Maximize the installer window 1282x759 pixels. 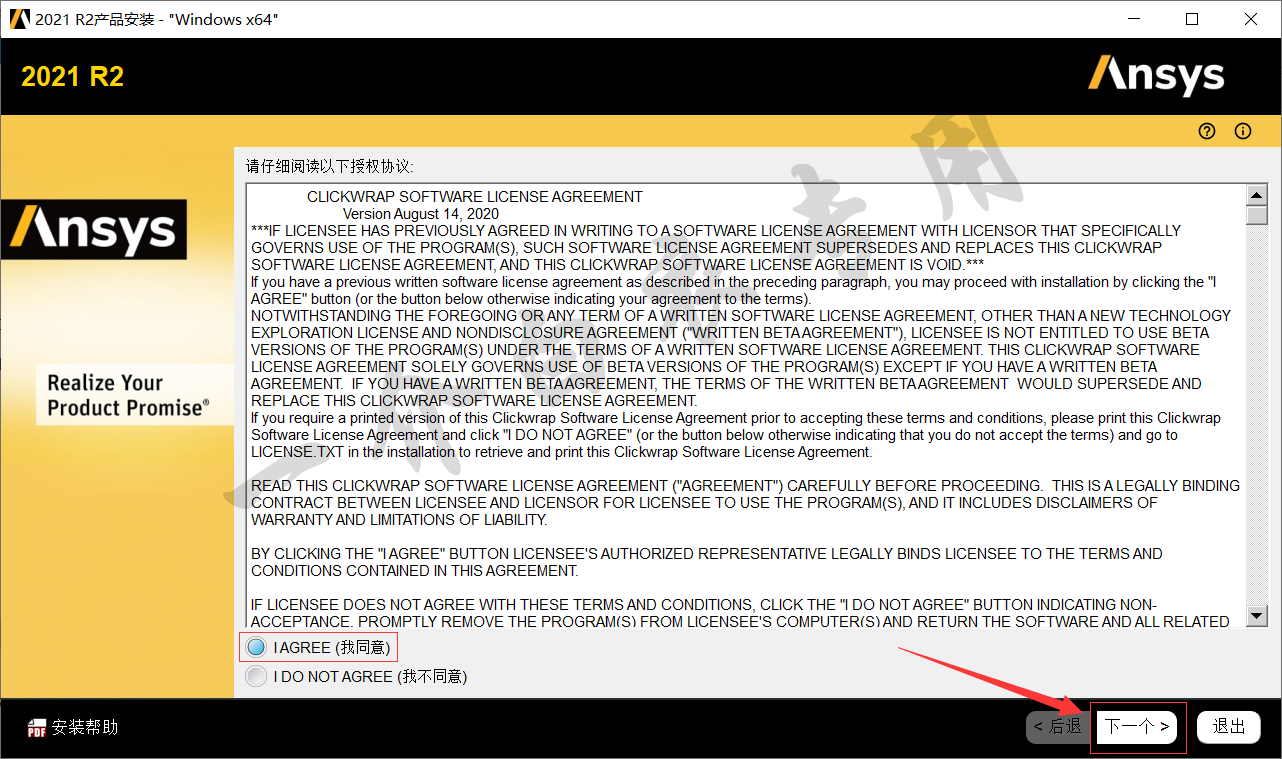1192,19
